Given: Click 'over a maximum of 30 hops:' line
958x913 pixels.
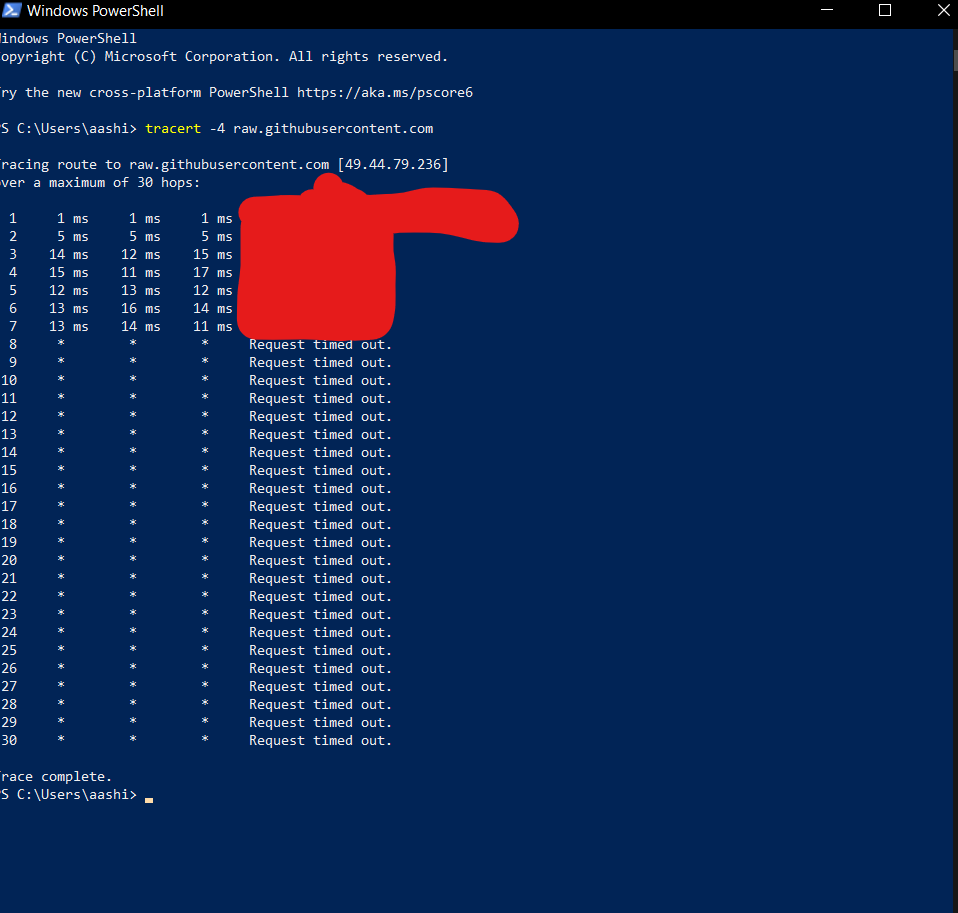Looking at the screenshot, I should (100, 183).
